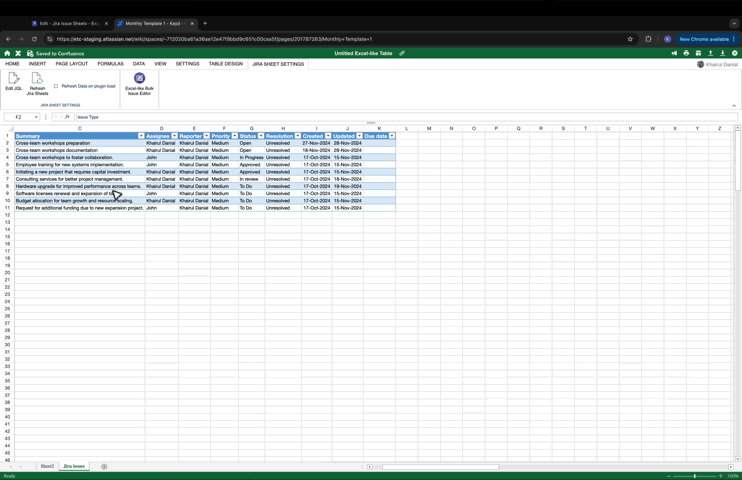Collapse the ribbon with the chevron

tap(734, 105)
